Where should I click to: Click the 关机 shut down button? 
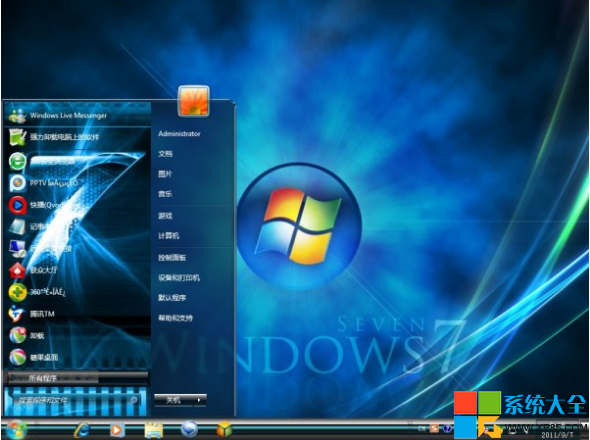(x=173, y=400)
